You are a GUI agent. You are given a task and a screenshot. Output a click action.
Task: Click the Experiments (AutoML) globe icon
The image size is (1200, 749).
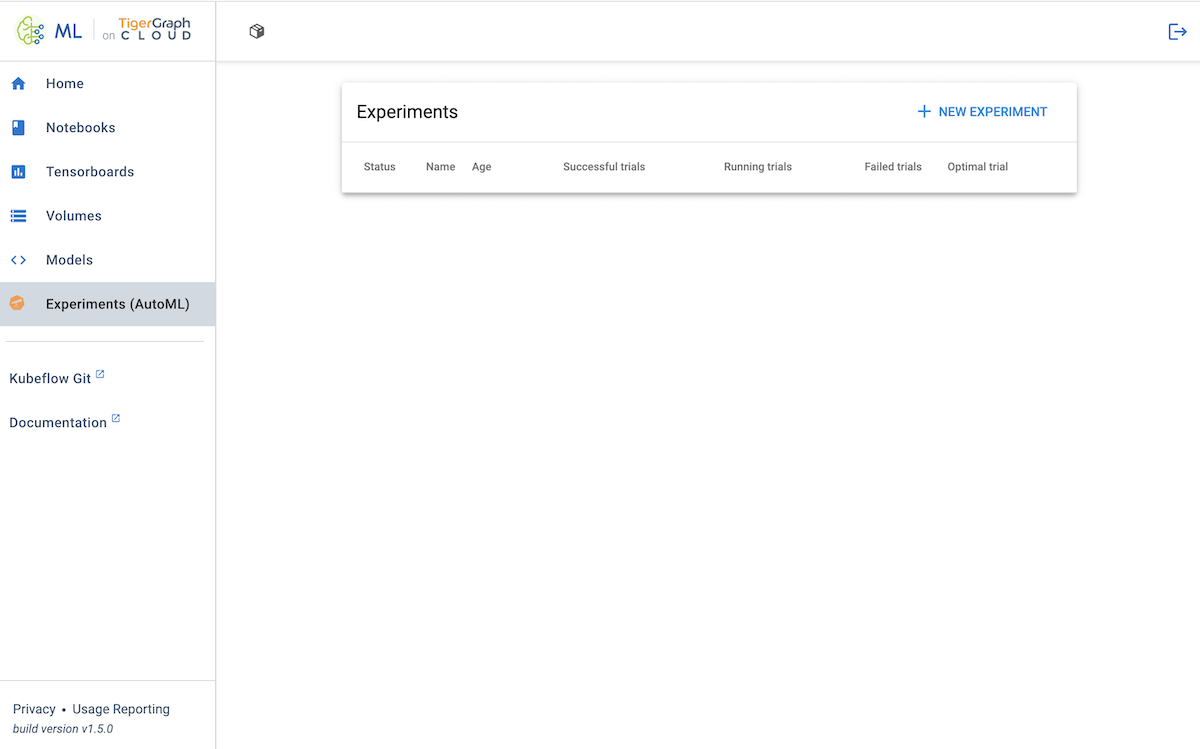(x=18, y=303)
